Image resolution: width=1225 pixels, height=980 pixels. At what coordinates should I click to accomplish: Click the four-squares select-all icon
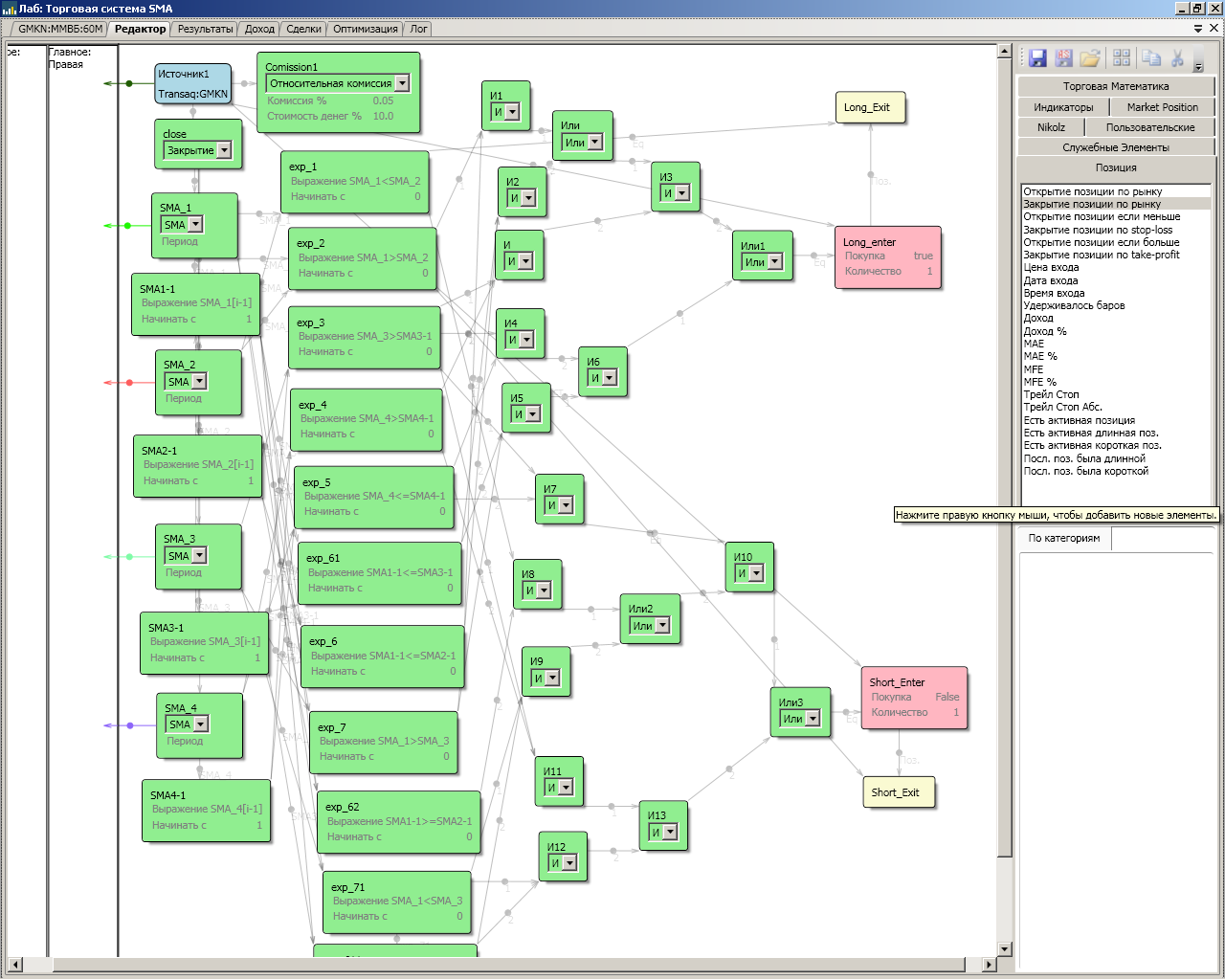tap(1122, 58)
